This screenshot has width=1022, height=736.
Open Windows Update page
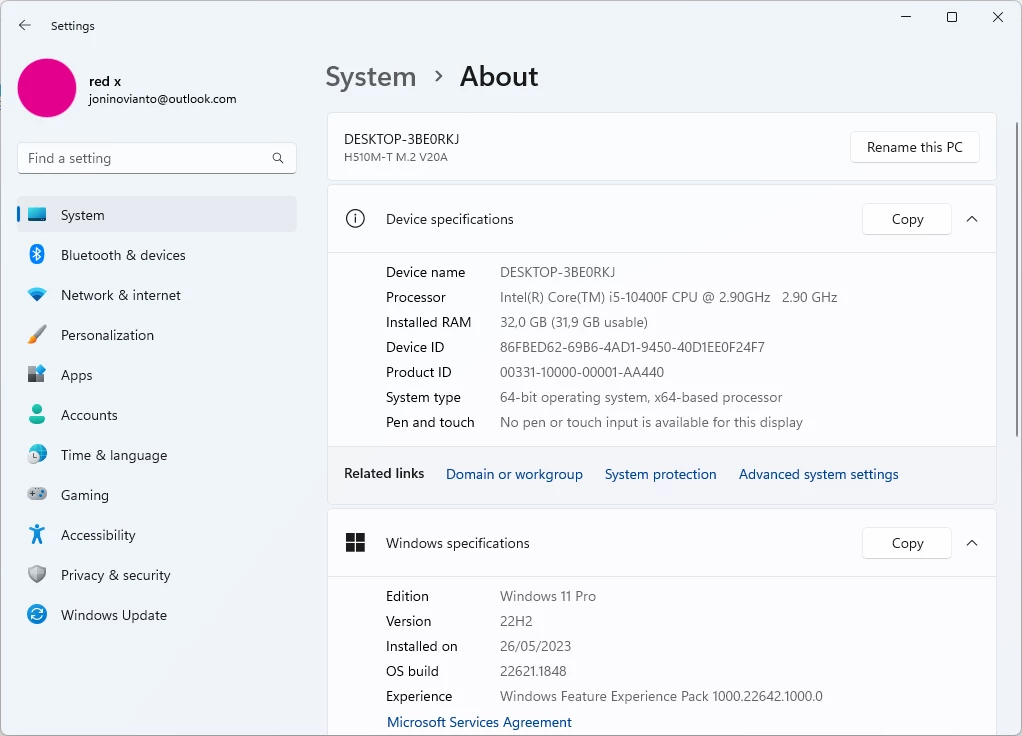pos(156,615)
